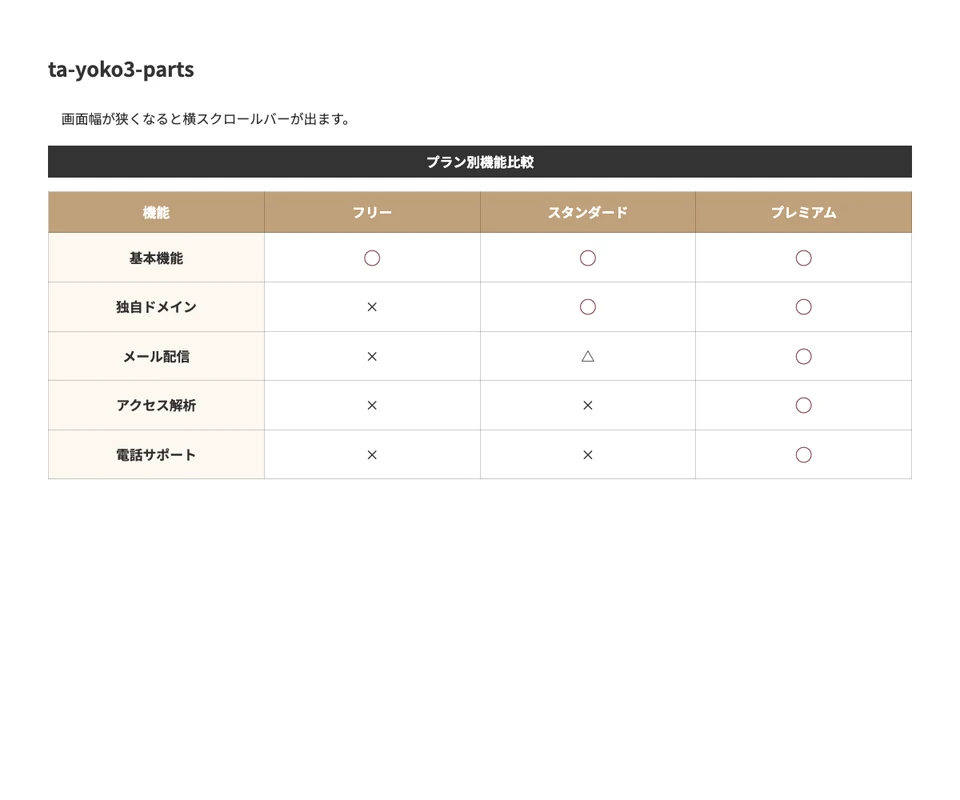Click the circle for メール配信 under プレミアム
Image resolution: width=960 pixels, height=800 pixels.
click(x=803, y=356)
